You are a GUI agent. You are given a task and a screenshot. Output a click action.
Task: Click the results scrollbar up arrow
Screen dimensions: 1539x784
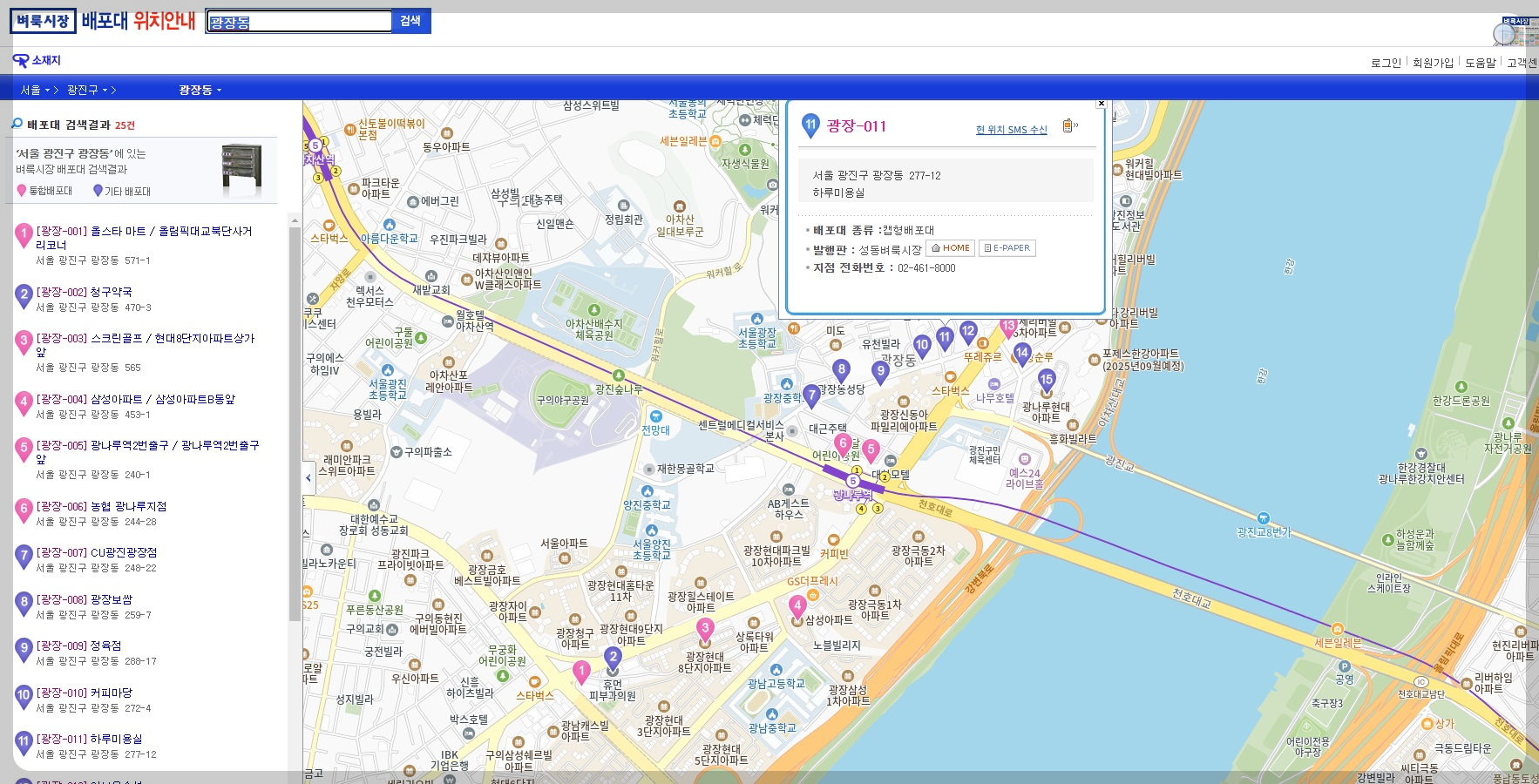pos(295,220)
